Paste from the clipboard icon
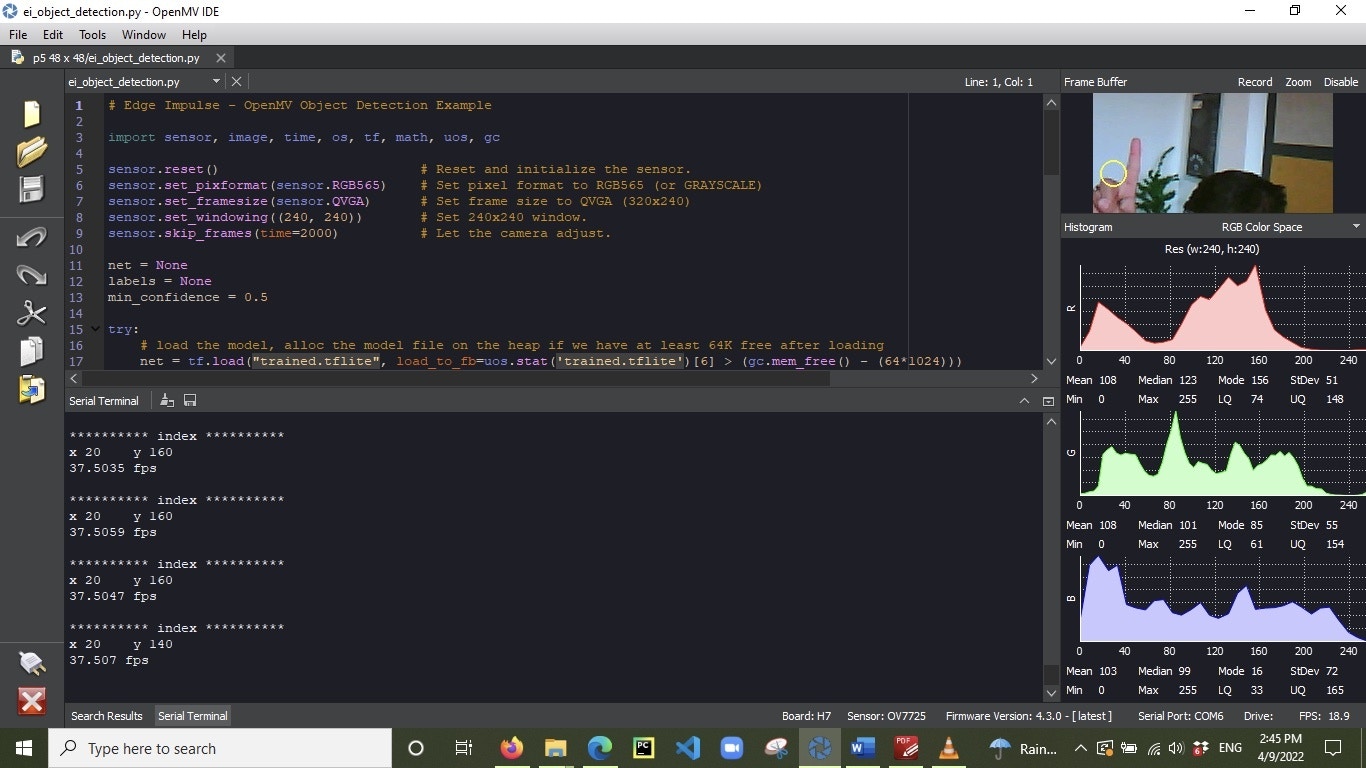Viewport: 1366px width, 768px height. pyautogui.click(x=32, y=389)
